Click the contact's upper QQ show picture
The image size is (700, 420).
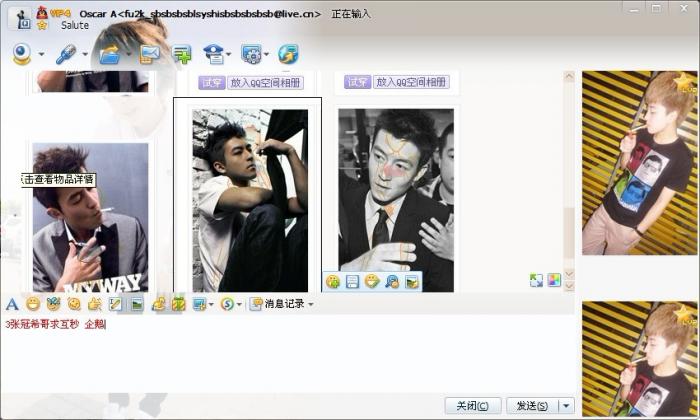640,163
